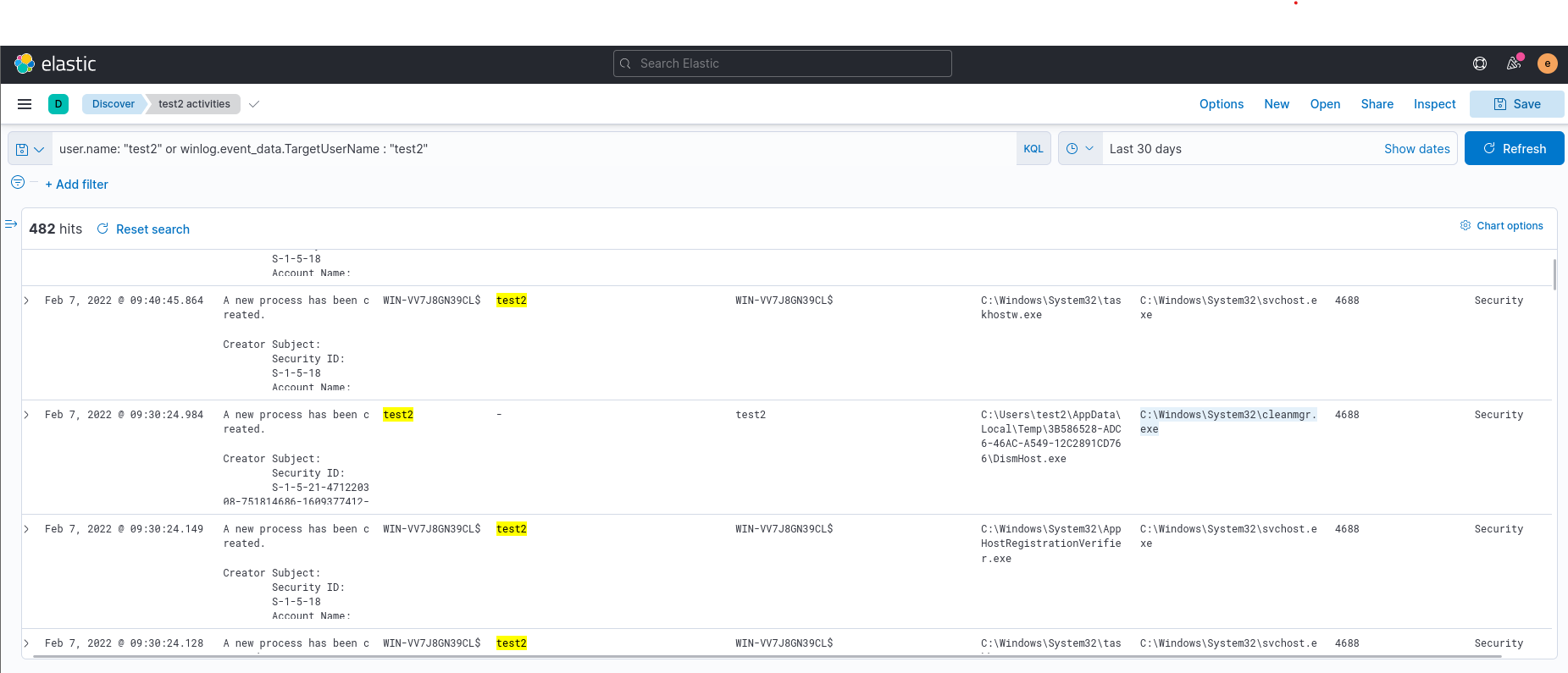Open the Inspect menu item
This screenshot has width=1568, height=673.
click(x=1434, y=104)
